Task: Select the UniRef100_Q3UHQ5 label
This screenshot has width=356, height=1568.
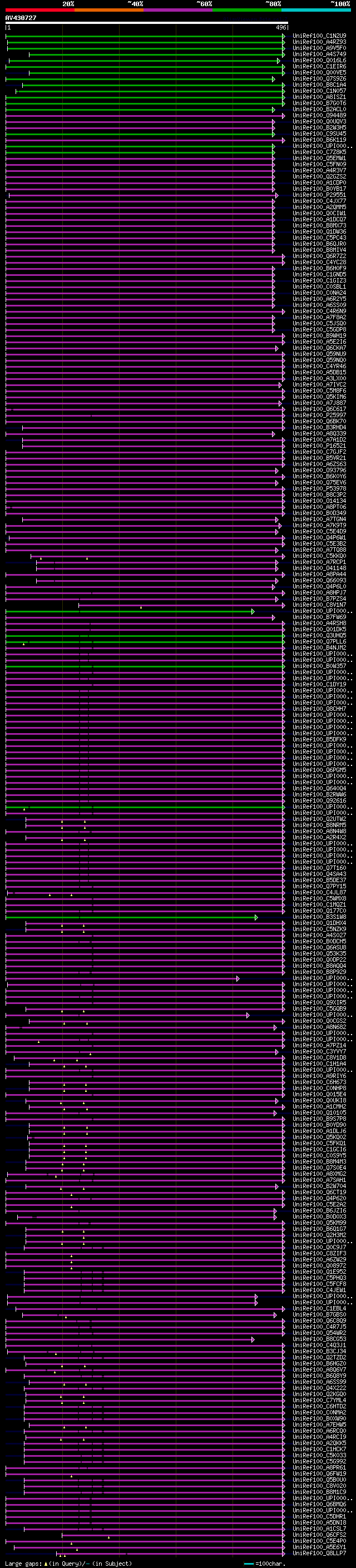Action: pos(319,635)
